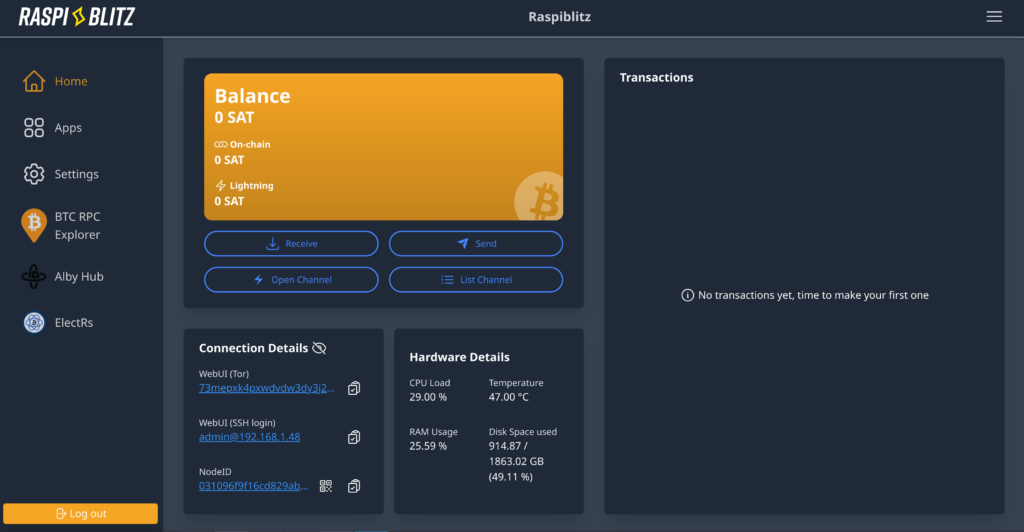Click the CPU Load value 29.00 %

coord(428,397)
